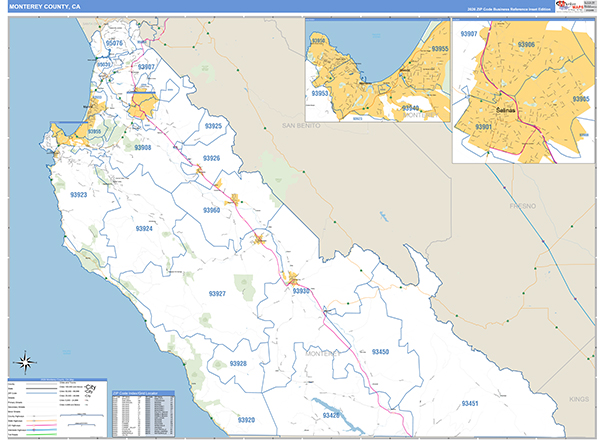Select ZIP label 93901 in Salinas inset
Viewport: 600px width, 440px height.
coord(483,127)
